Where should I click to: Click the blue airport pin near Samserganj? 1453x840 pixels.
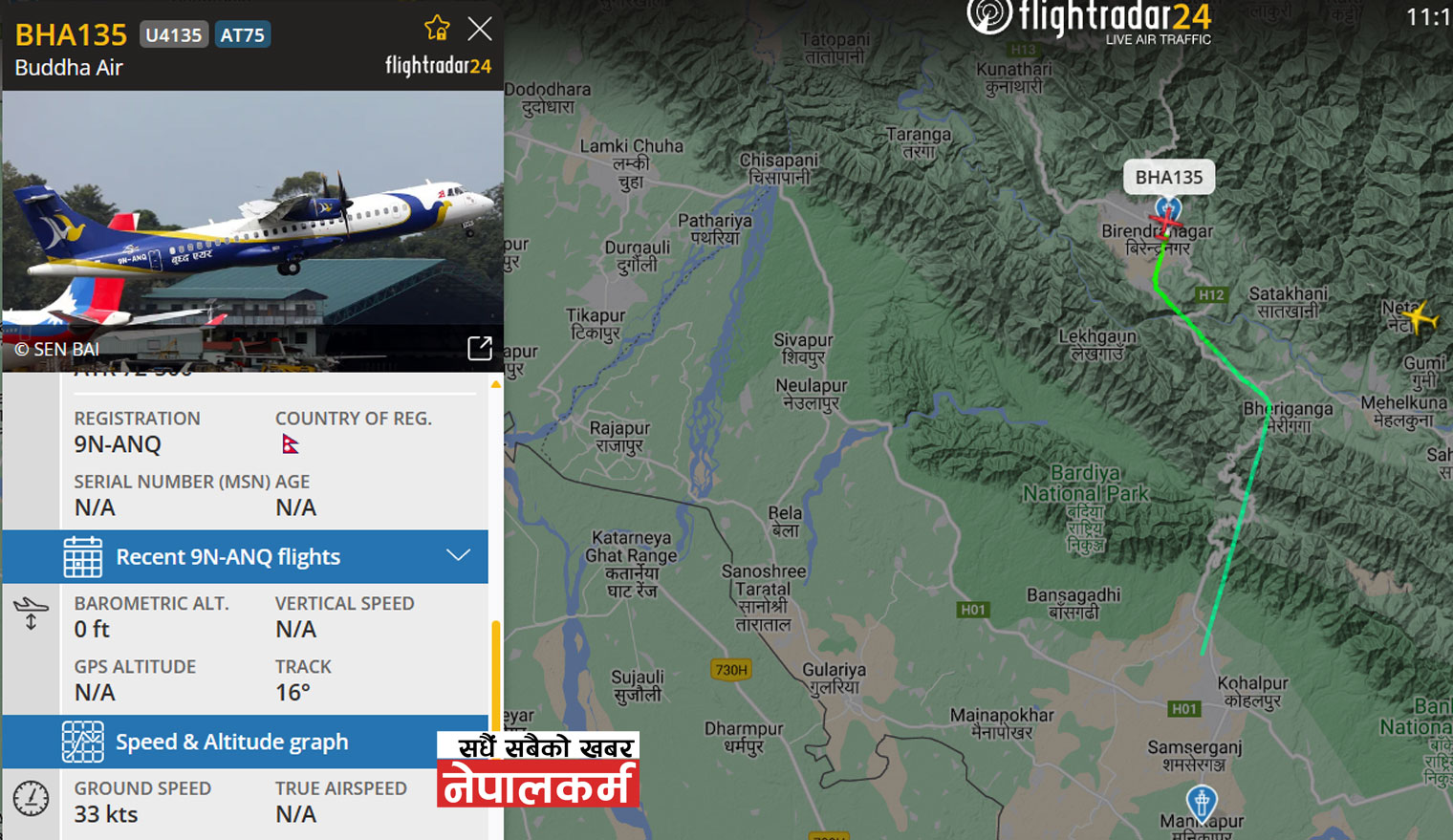(x=1202, y=802)
